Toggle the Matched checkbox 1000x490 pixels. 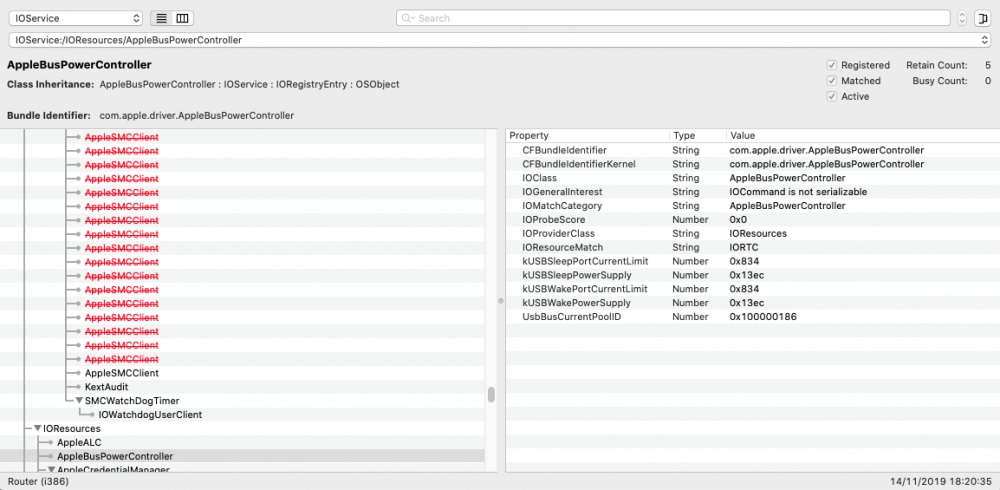pos(832,81)
